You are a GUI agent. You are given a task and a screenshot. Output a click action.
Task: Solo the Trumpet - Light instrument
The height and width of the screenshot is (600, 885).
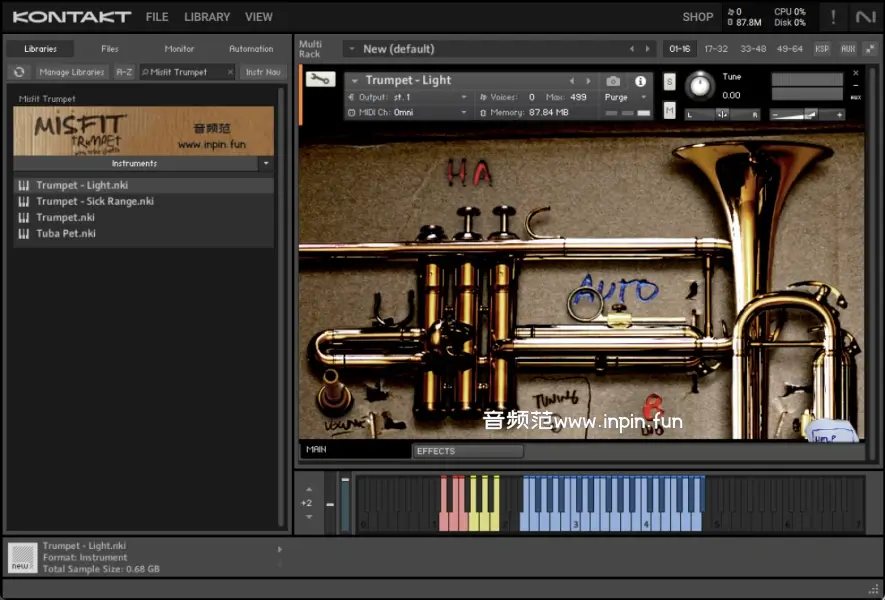pyautogui.click(x=669, y=82)
